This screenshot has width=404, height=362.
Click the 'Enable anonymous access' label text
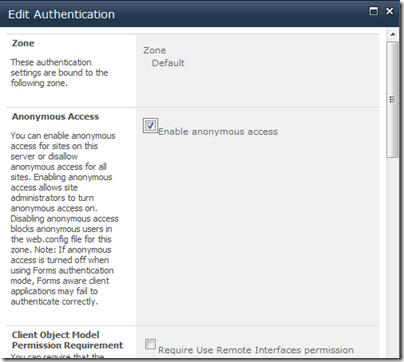[218, 132]
